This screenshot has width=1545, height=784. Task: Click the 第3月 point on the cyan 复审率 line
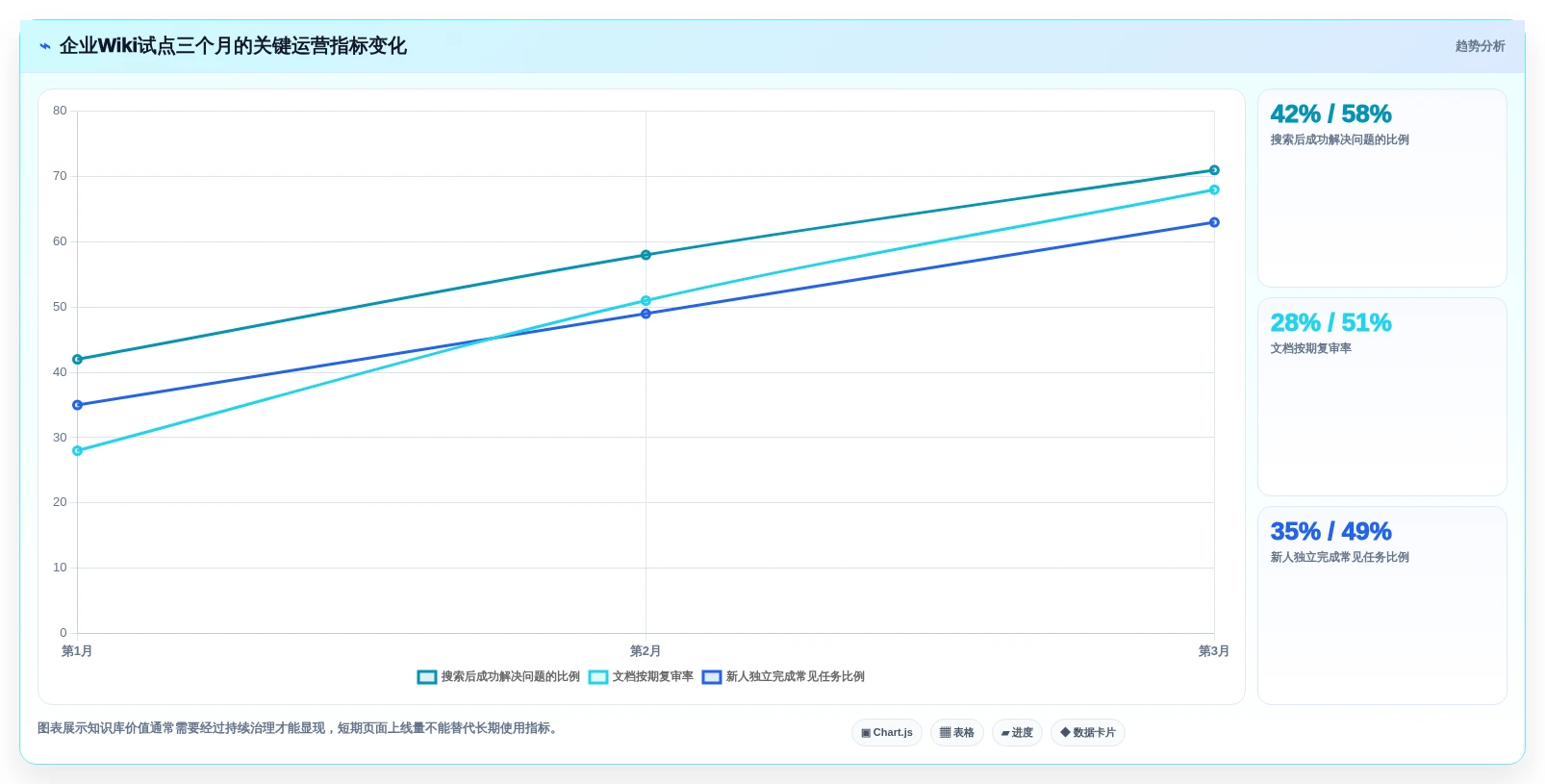[1214, 190]
